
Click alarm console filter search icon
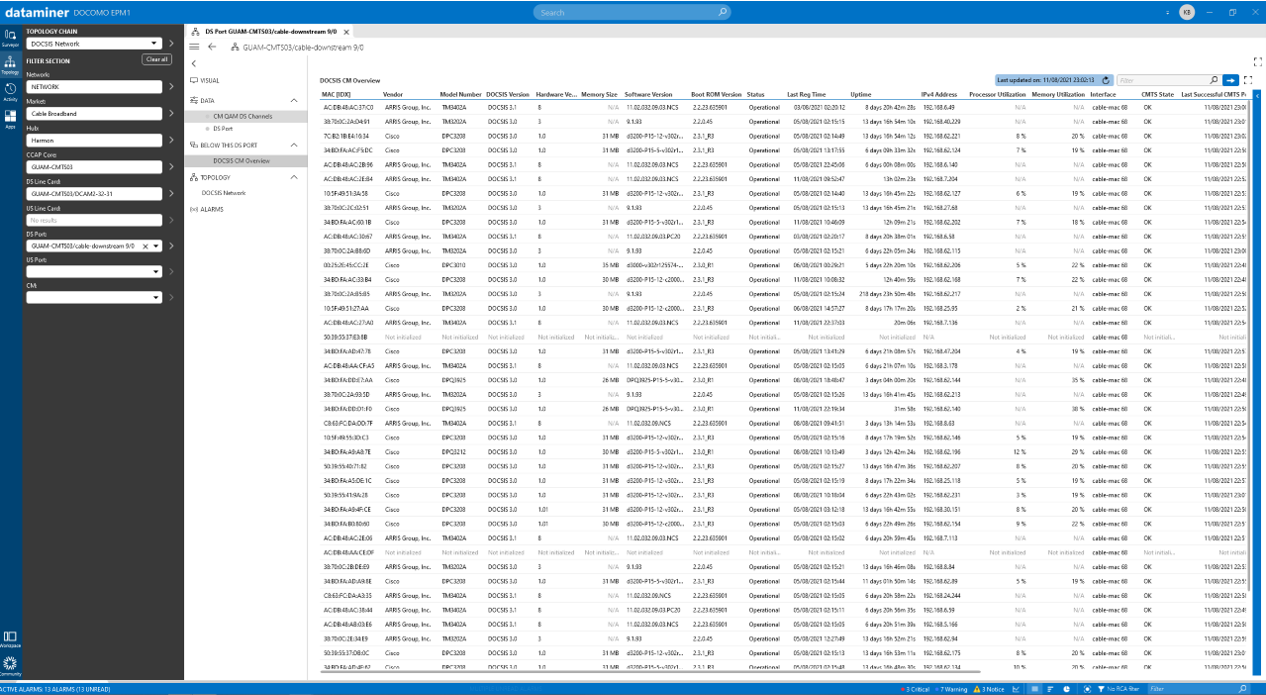(x=1243, y=689)
